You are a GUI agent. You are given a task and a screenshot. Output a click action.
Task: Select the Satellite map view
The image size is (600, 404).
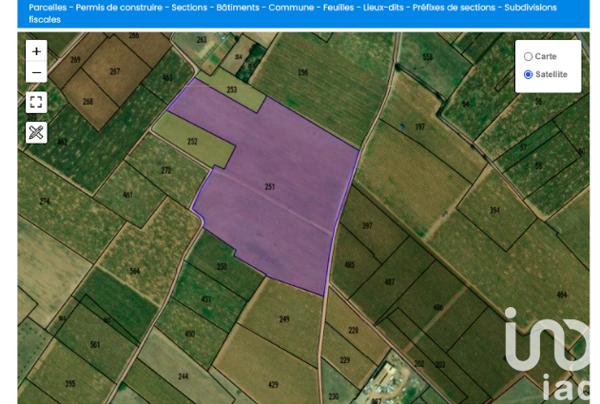tap(529, 74)
